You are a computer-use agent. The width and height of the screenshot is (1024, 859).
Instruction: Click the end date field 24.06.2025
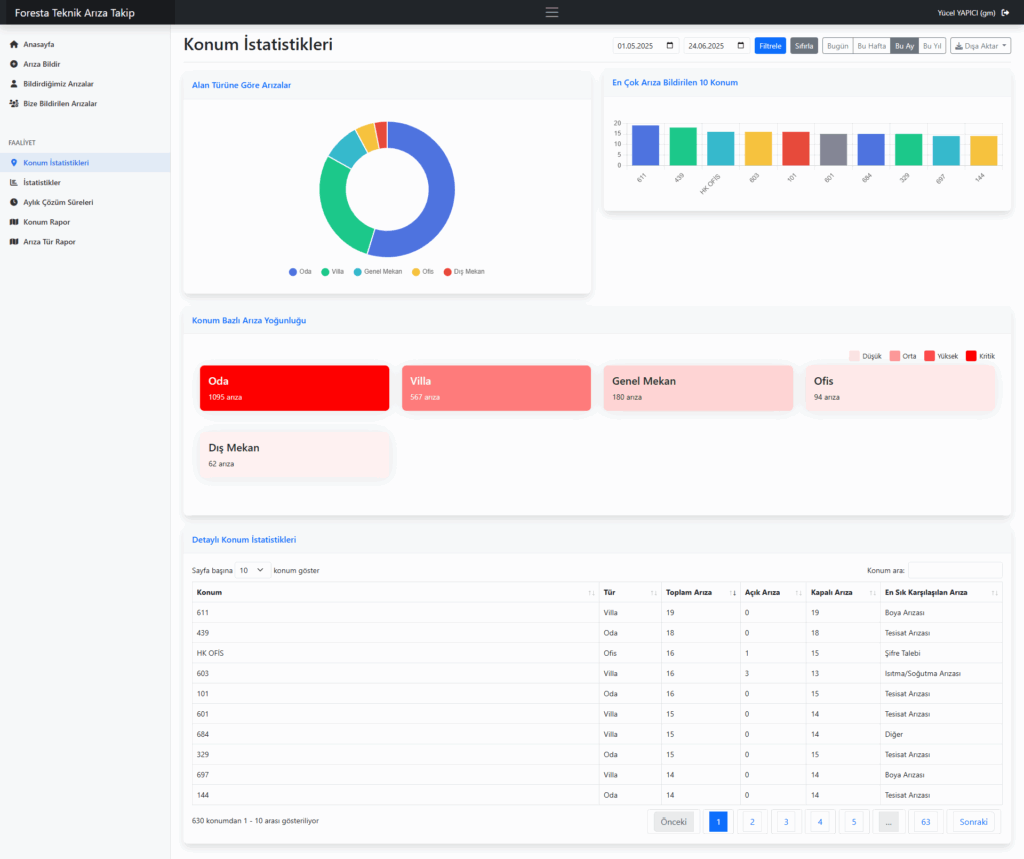(716, 46)
